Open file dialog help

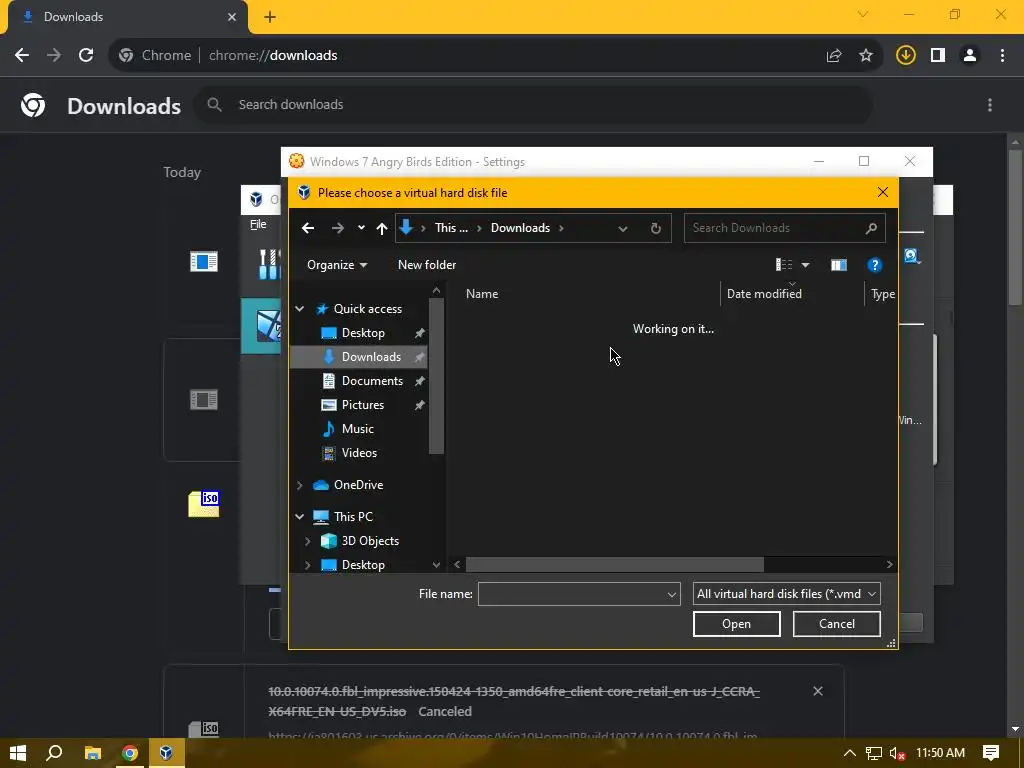[874, 264]
